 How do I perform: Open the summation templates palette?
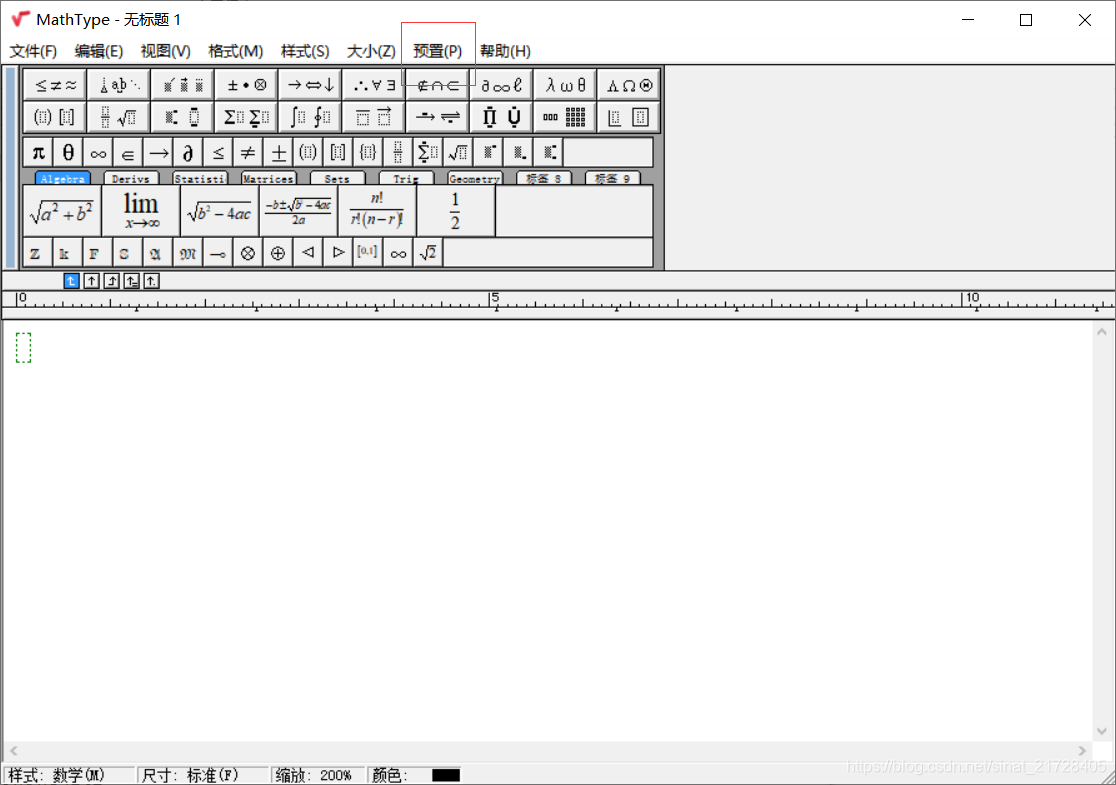tap(246, 117)
